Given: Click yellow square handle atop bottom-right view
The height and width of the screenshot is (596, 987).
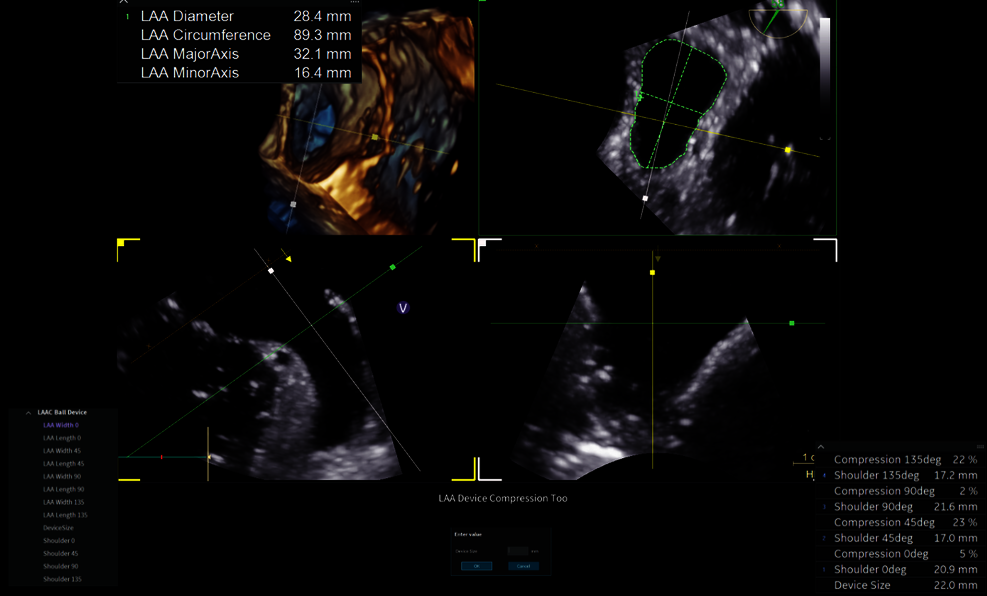Looking at the screenshot, I should coord(652,272).
